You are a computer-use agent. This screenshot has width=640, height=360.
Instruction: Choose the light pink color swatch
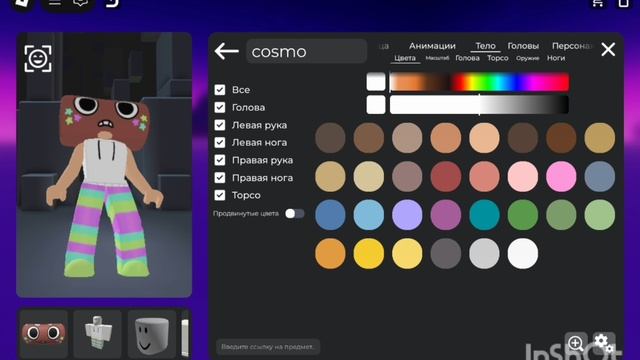coord(522,176)
